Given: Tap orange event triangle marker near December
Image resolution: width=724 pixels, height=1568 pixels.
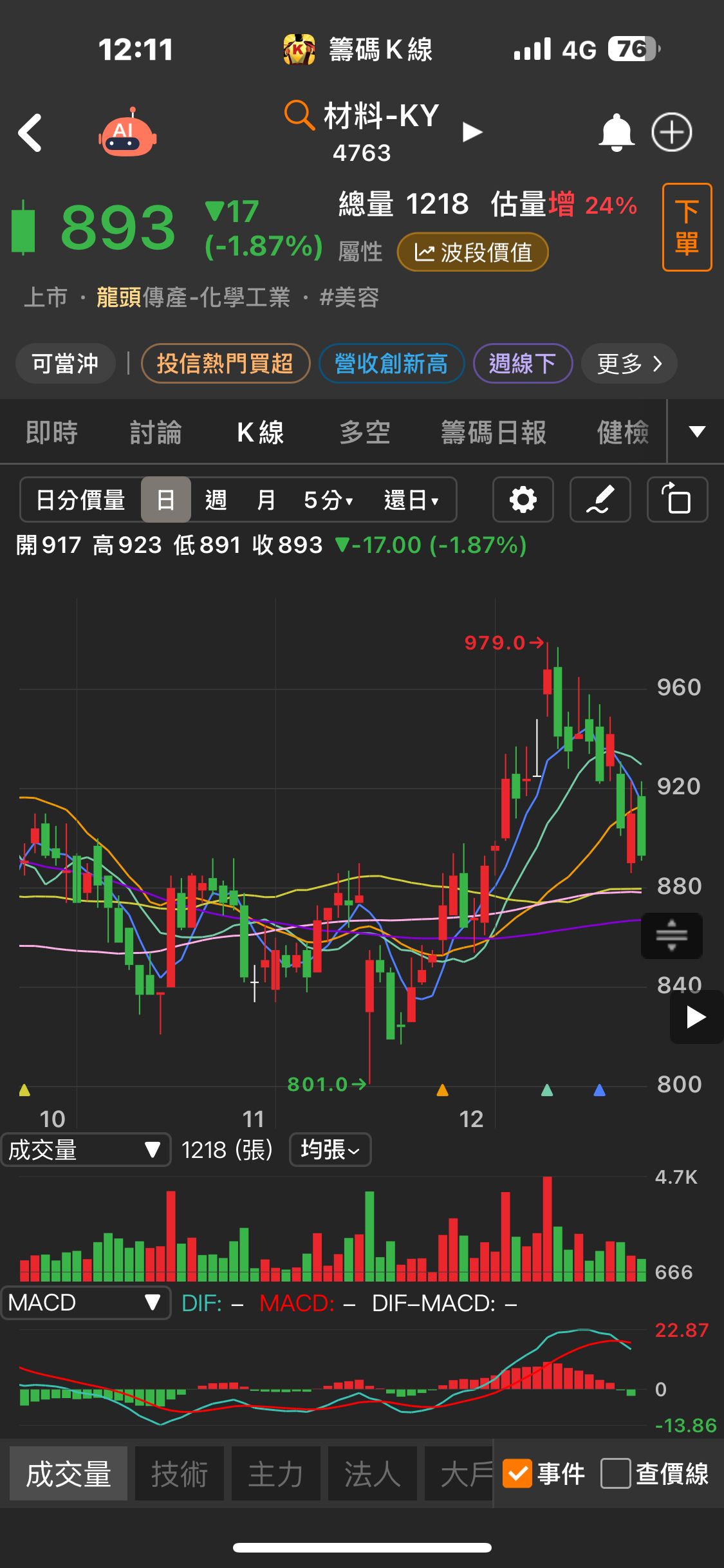Looking at the screenshot, I should 442,1090.
